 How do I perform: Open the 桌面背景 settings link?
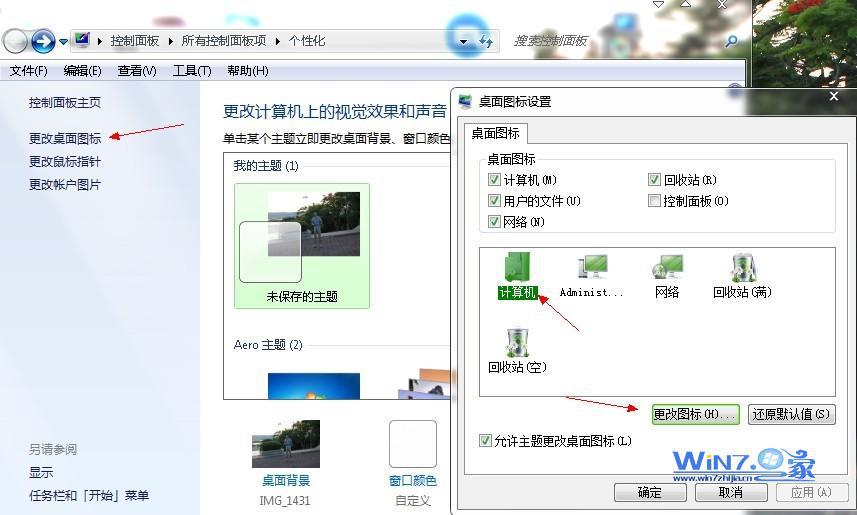[x=285, y=480]
